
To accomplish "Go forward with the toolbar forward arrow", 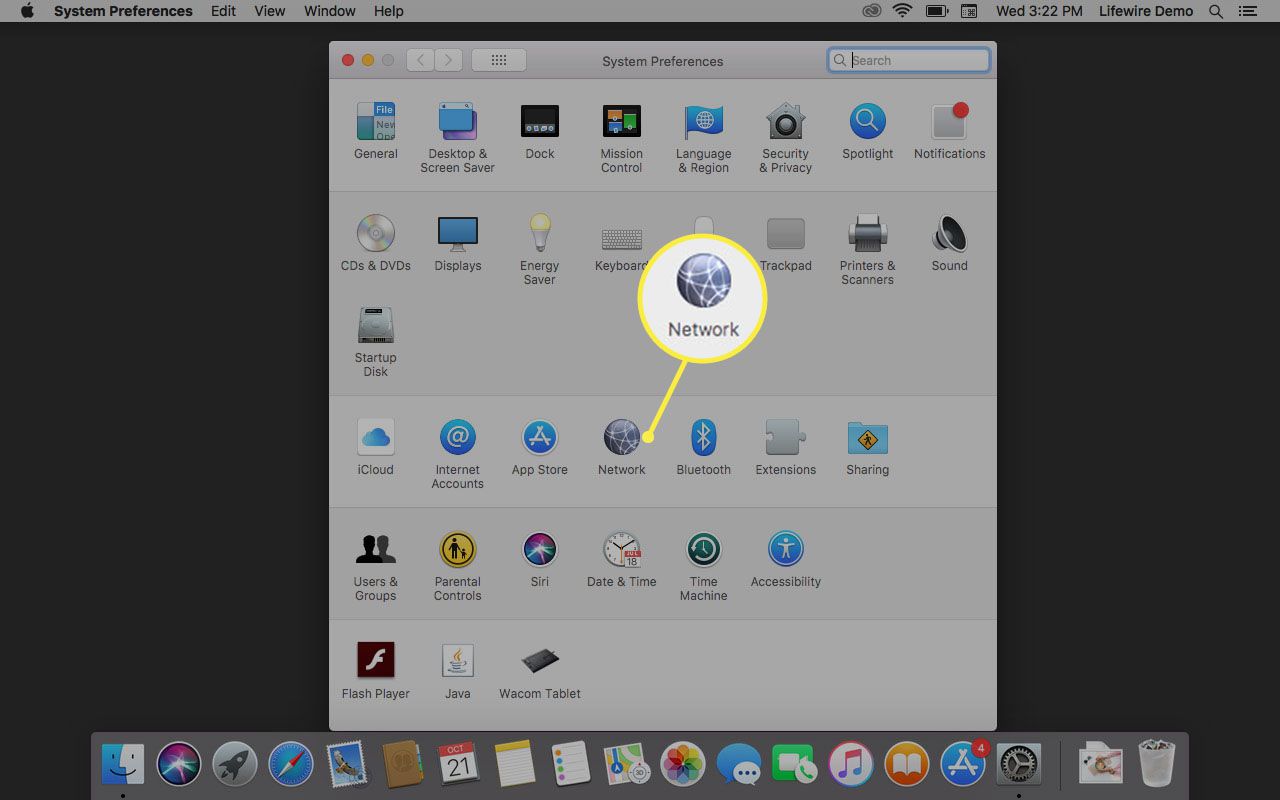I will 449,60.
